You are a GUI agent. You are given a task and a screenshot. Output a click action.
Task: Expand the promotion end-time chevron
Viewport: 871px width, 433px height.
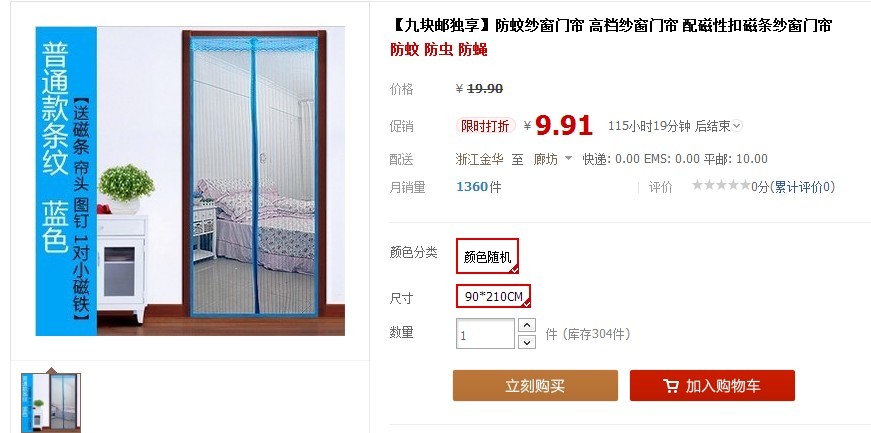(737, 126)
